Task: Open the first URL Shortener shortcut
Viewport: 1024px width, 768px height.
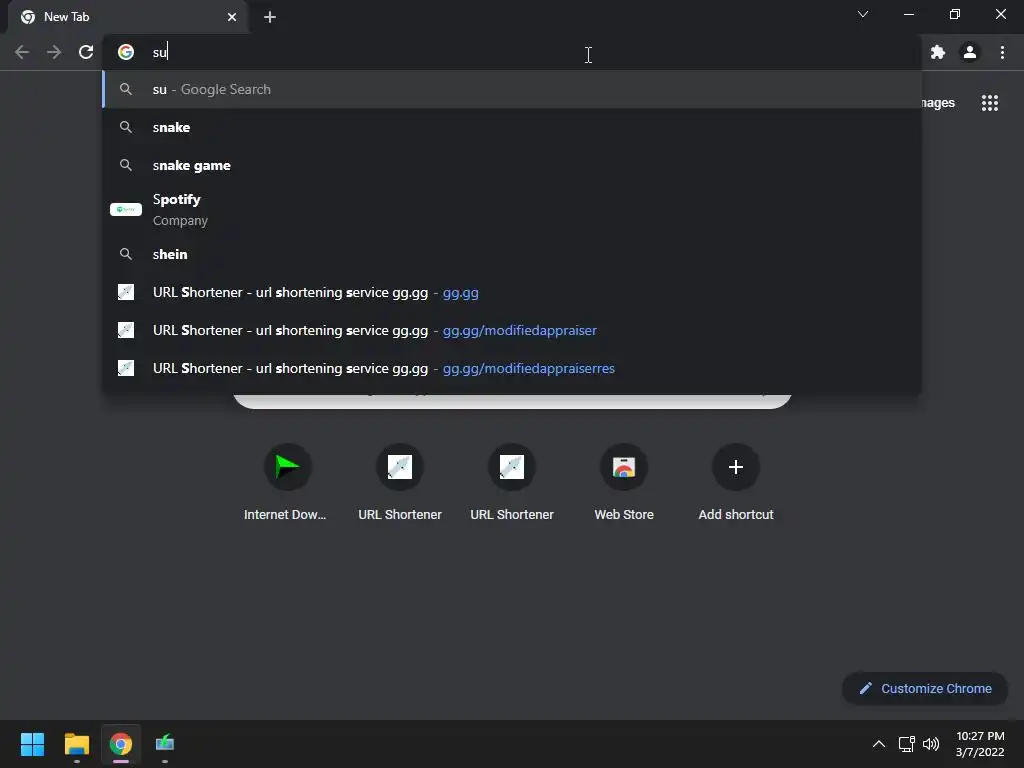Action: point(400,483)
